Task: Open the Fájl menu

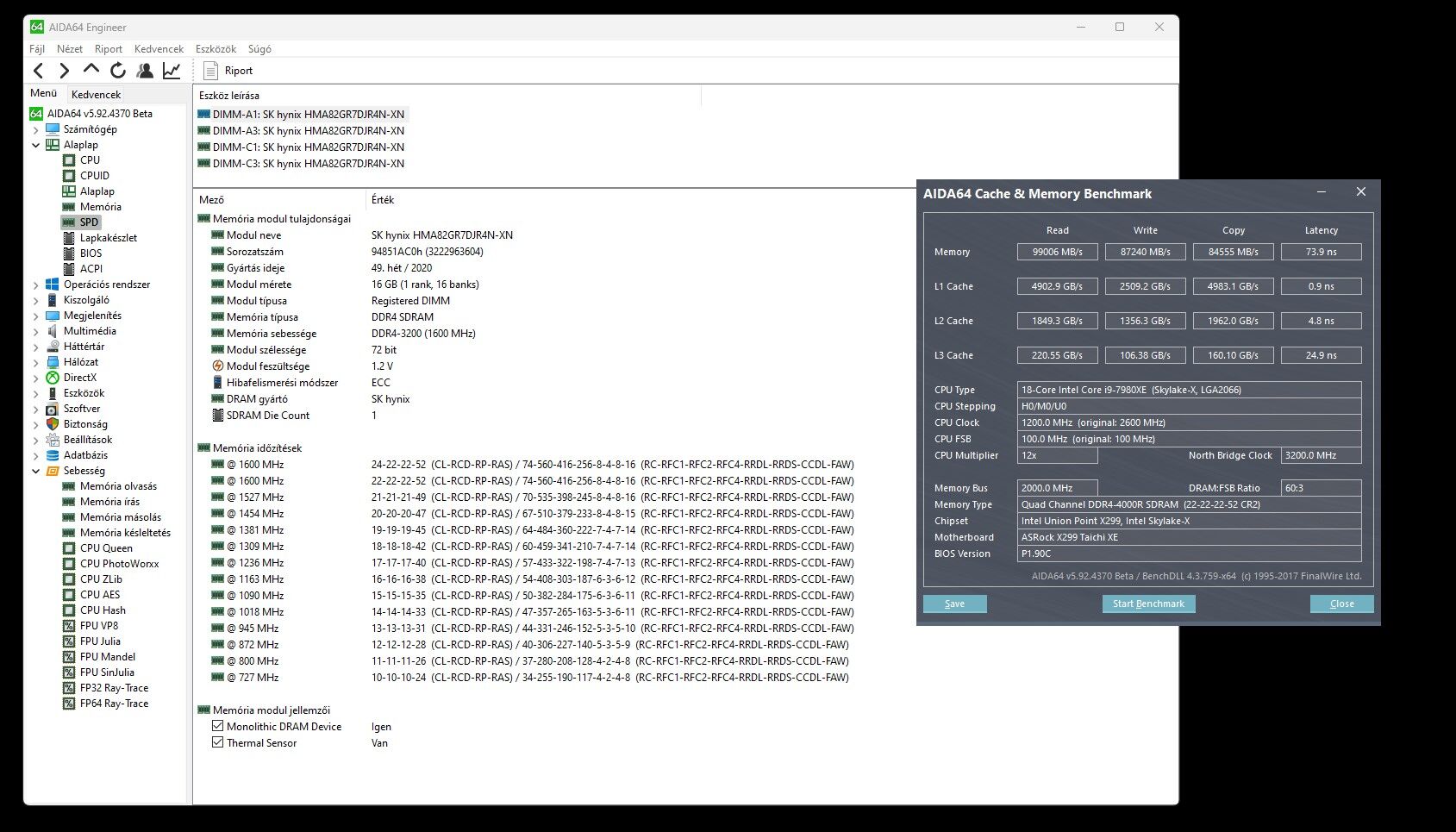Action: 37,49
